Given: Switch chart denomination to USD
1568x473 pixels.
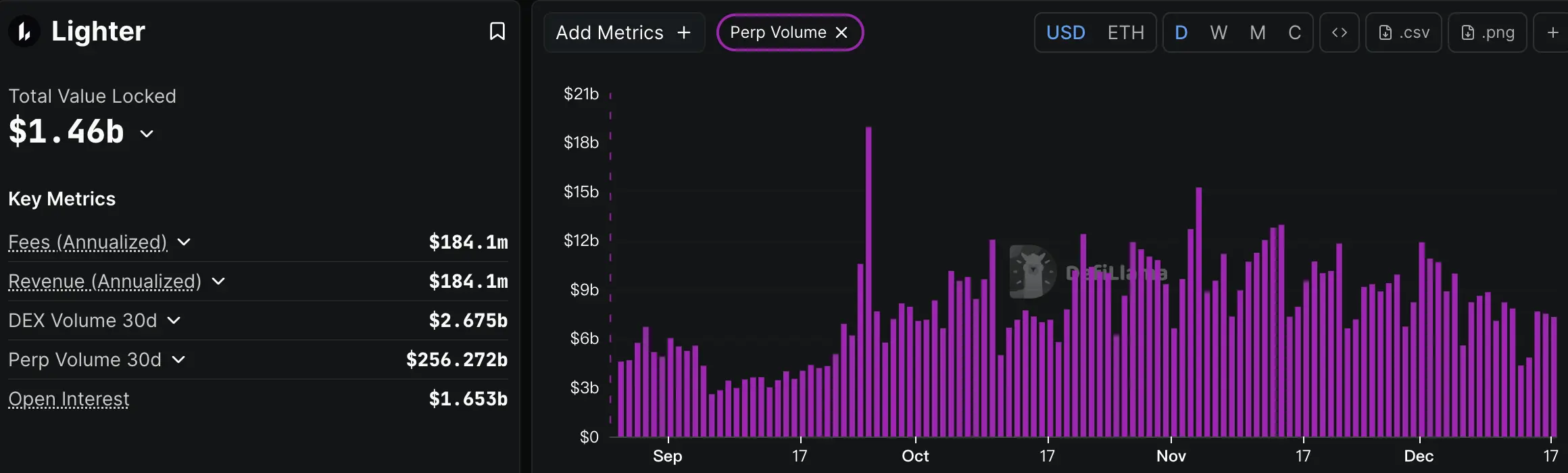Looking at the screenshot, I should (1065, 32).
